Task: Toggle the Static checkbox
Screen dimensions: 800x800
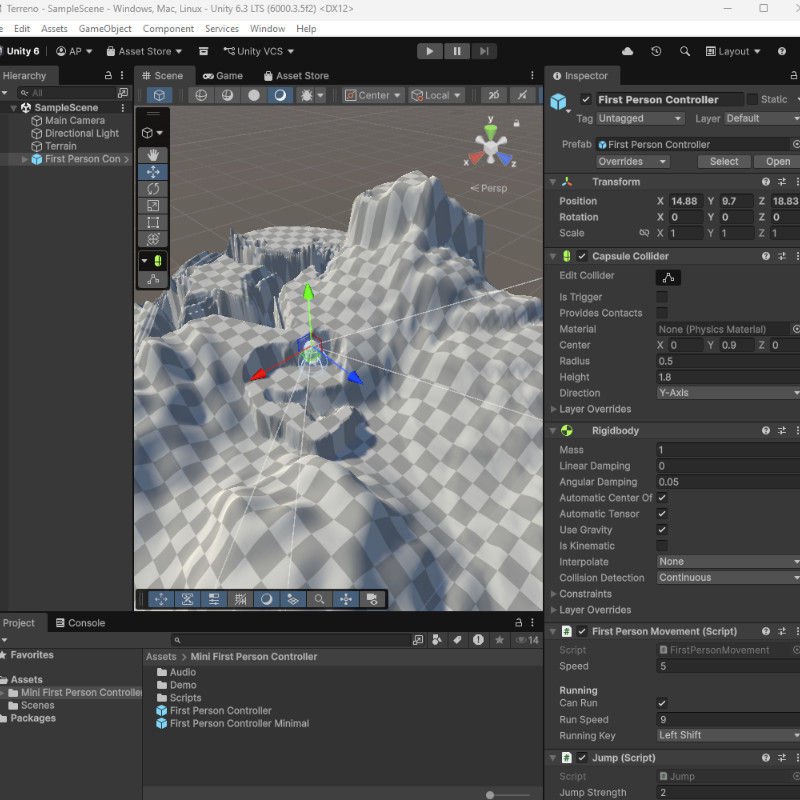Action: coord(752,99)
